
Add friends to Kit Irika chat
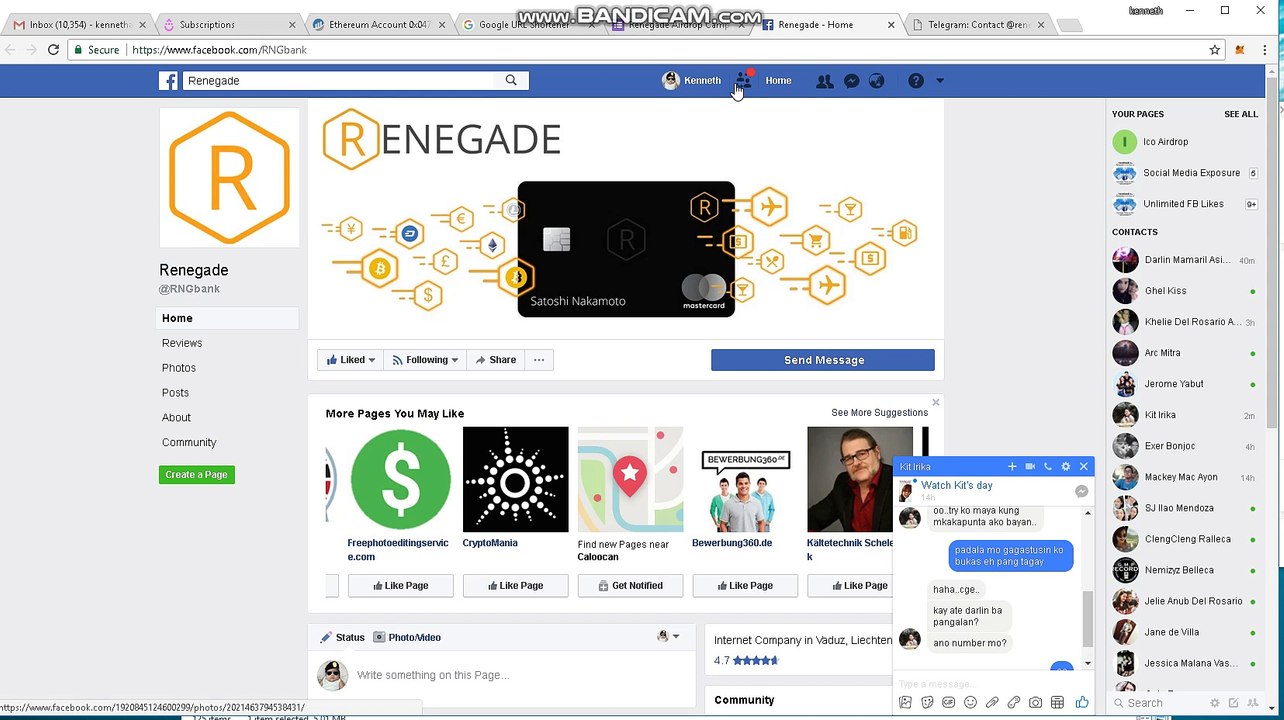coord(1012,467)
